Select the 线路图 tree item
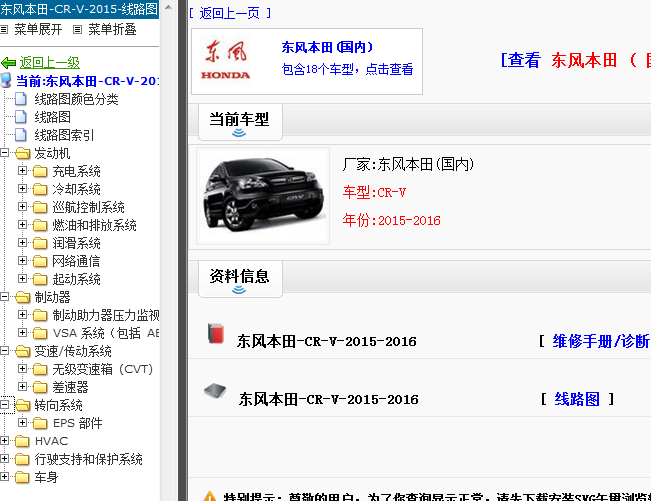Image resolution: width=651 pixels, height=501 pixels. coord(52,117)
